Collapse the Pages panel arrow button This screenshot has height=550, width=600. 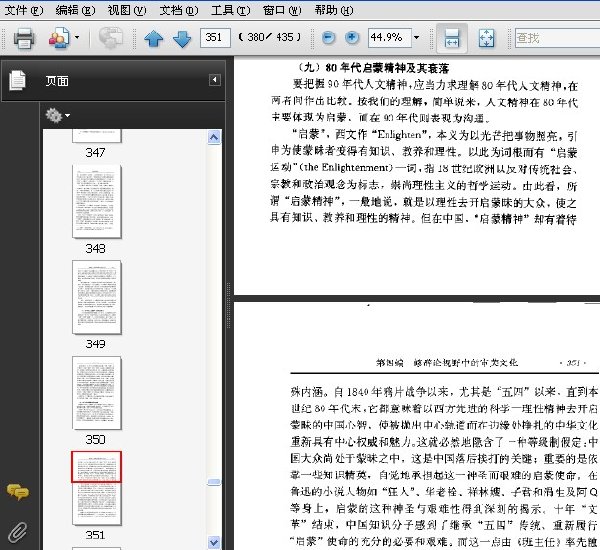click(215, 80)
